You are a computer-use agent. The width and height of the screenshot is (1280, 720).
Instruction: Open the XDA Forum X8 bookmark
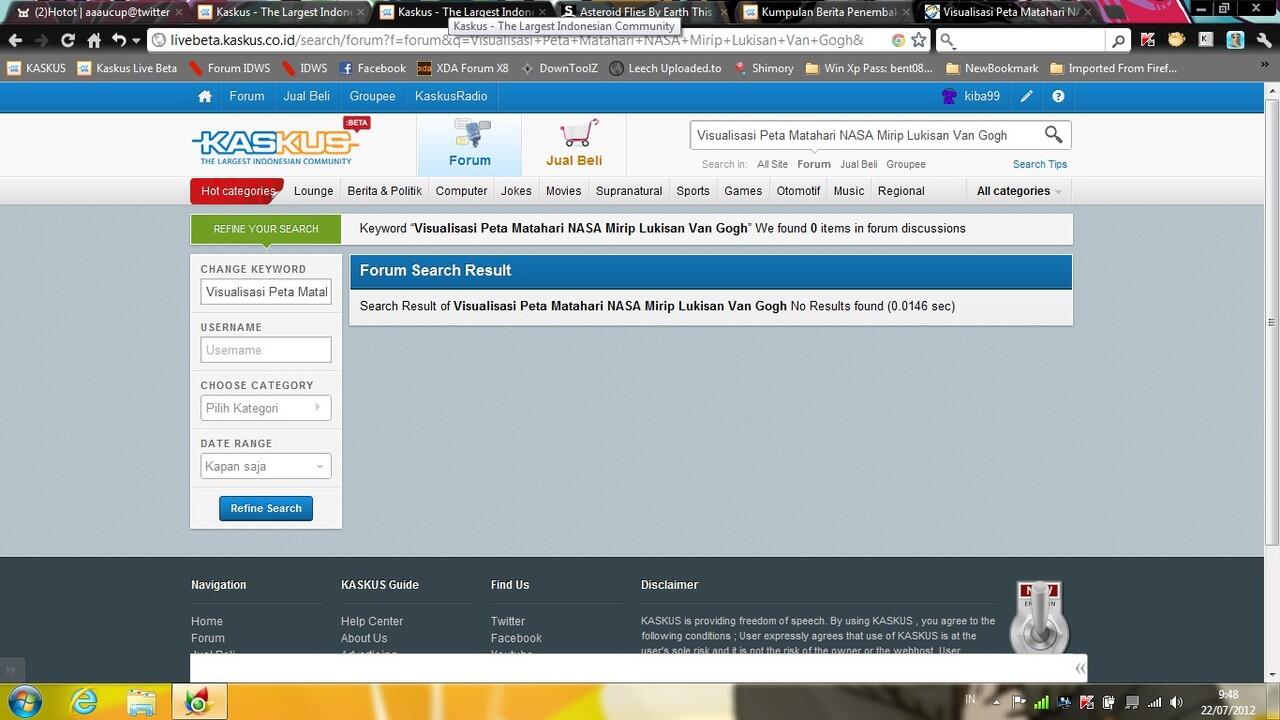coord(463,68)
